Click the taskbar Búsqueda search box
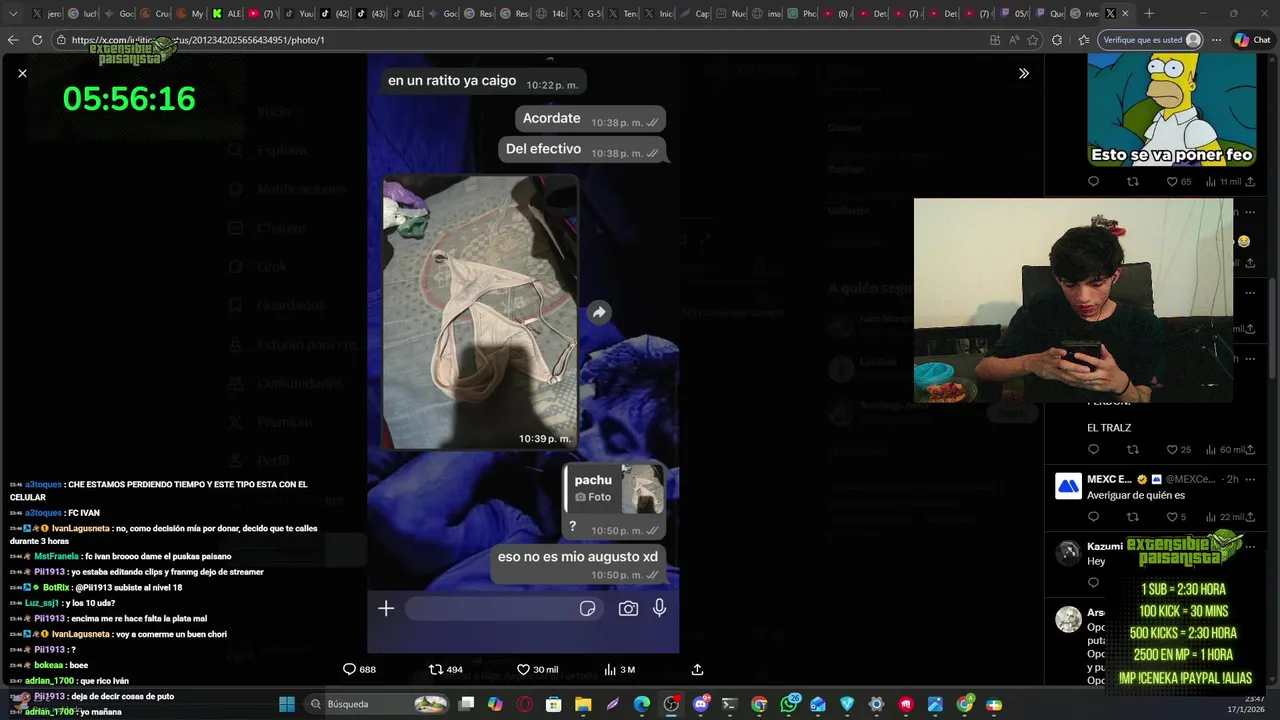Image resolution: width=1280 pixels, height=720 pixels. point(378,704)
